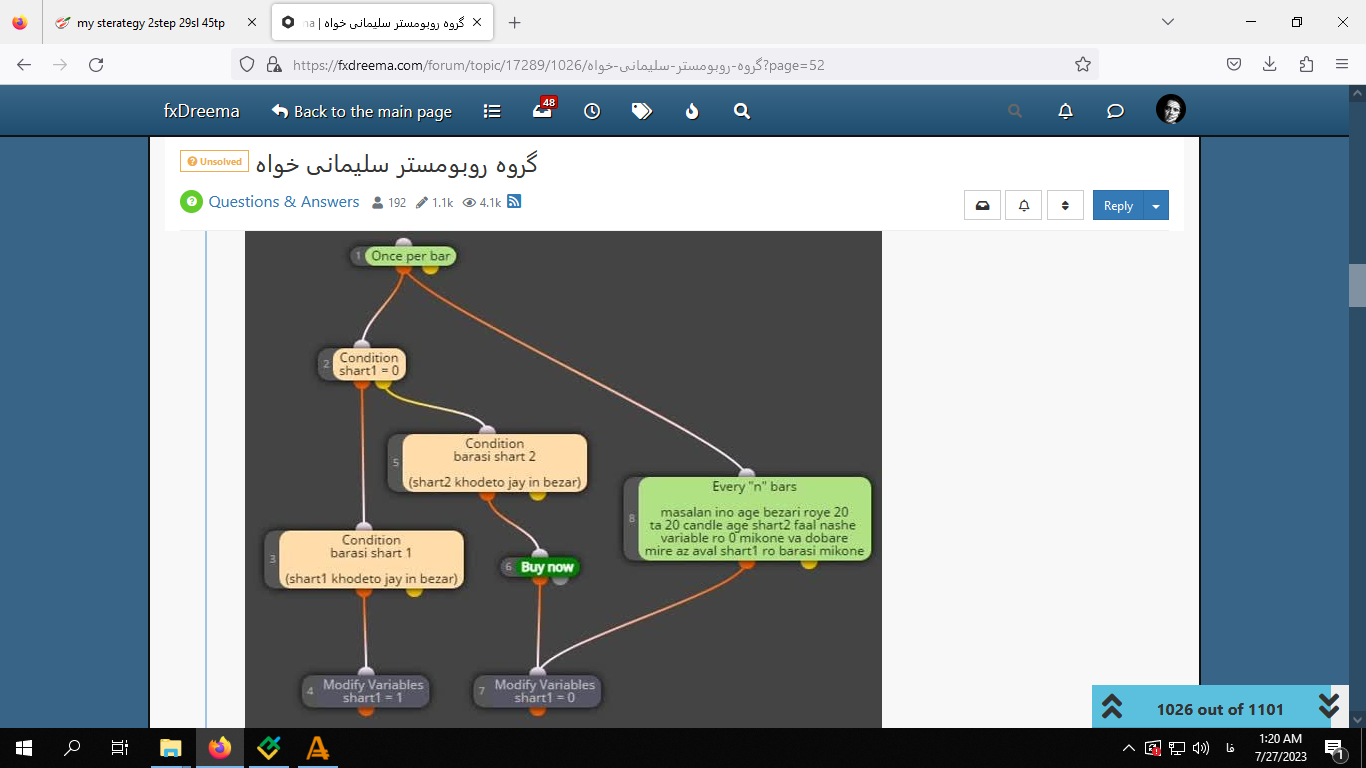Open topic sort options button

pyautogui.click(x=1066, y=205)
